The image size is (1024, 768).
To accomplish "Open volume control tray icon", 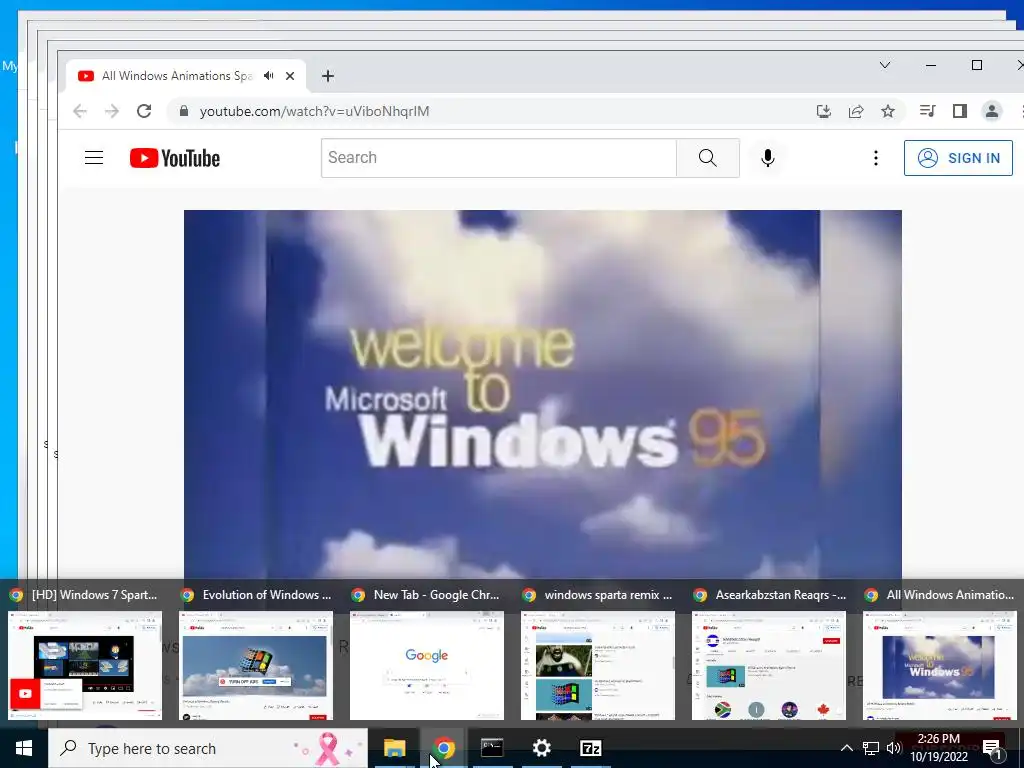I will tap(894, 748).
